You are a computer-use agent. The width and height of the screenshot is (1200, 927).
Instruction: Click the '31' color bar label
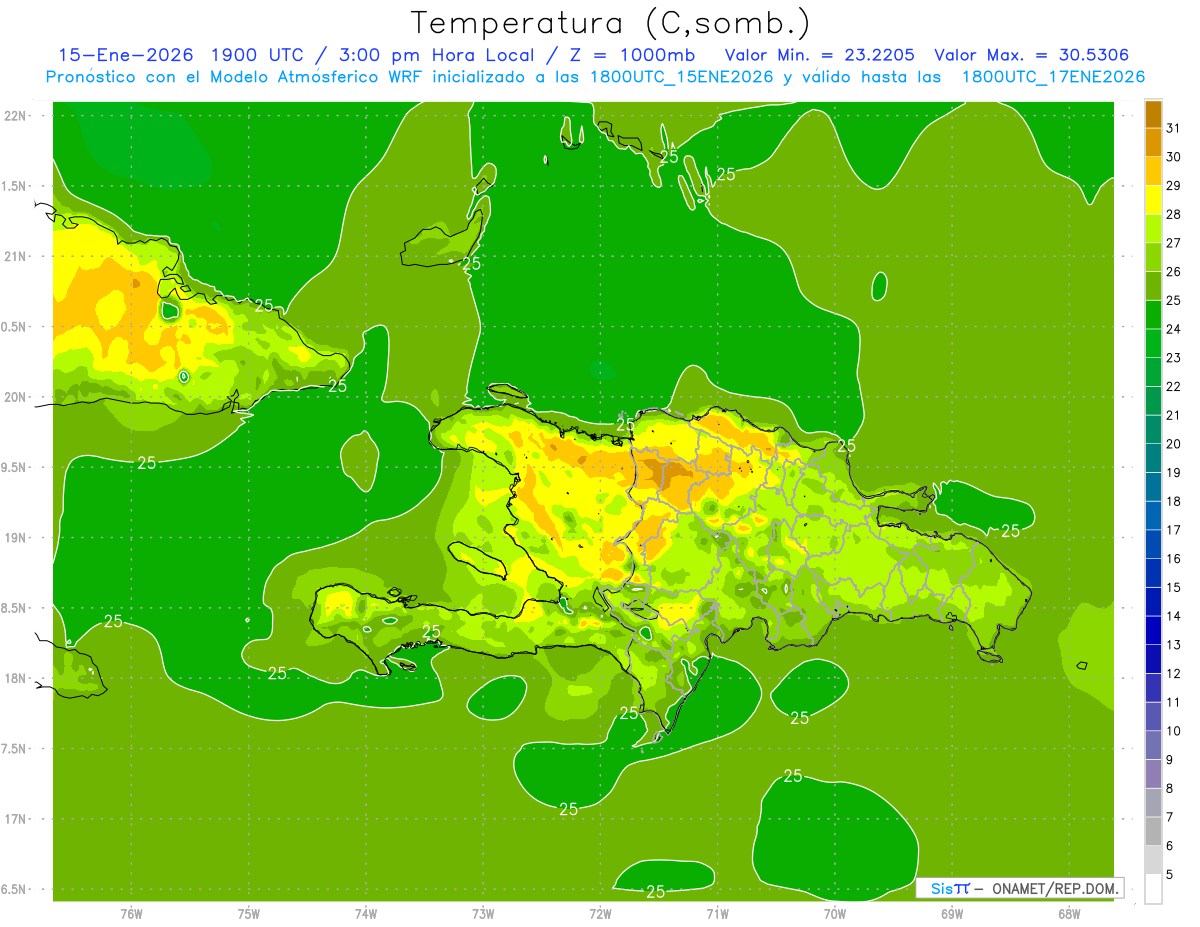pyautogui.click(x=1174, y=128)
